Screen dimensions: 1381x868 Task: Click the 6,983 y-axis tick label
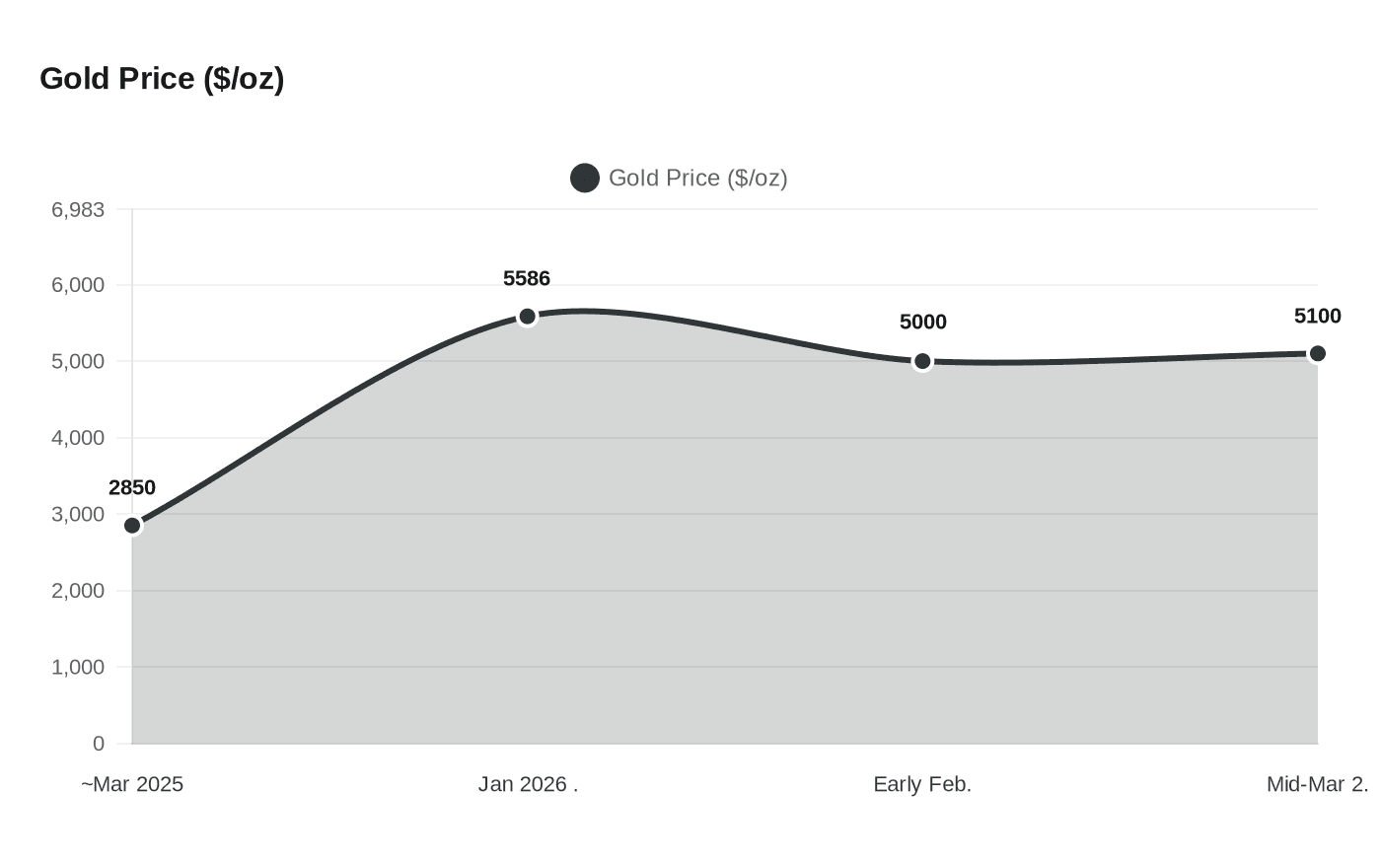point(78,209)
